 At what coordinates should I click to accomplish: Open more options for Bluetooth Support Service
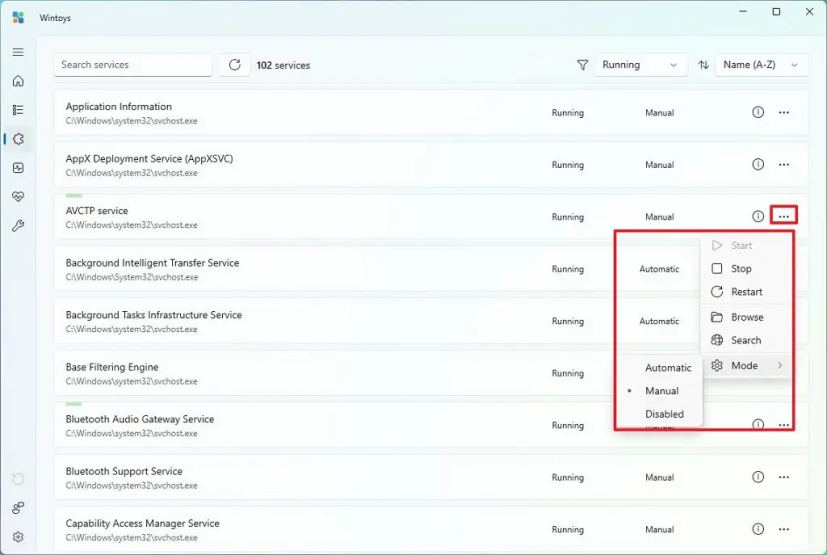pyautogui.click(x=784, y=477)
